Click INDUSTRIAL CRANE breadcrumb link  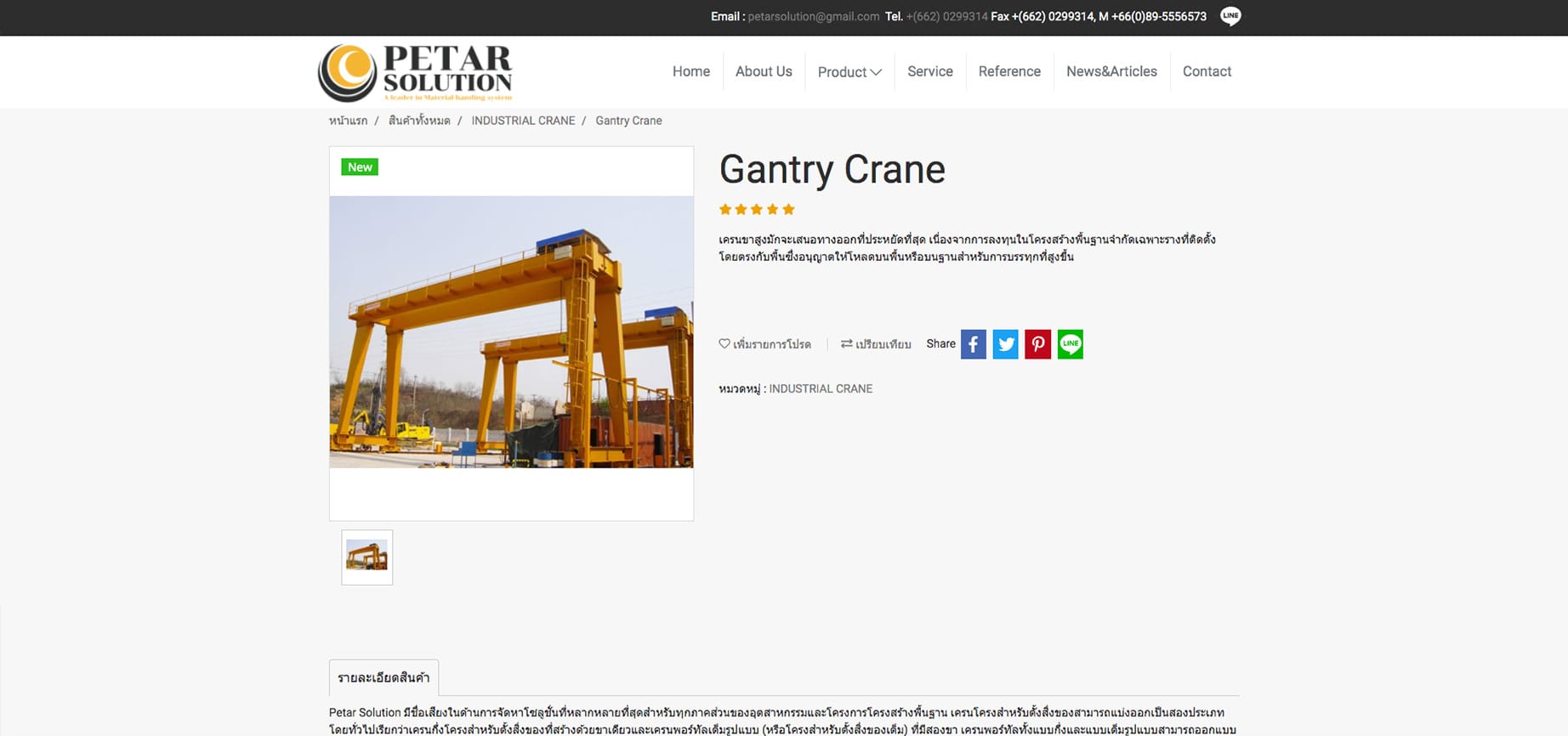tap(523, 121)
